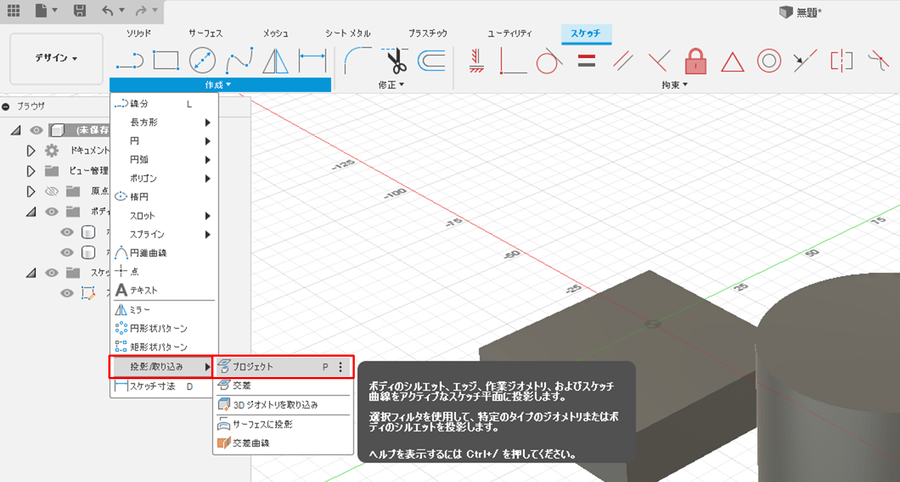Open the 修正 panel dropdown
The width and height of the screenshot is (900, 482).
[x=391, y=85]
